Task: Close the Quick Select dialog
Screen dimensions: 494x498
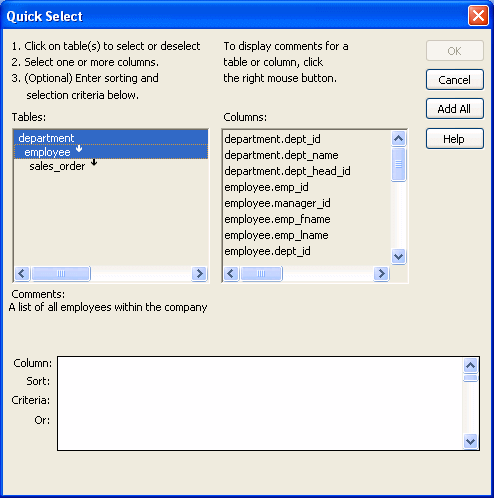Action: click(x=478, y=16)
